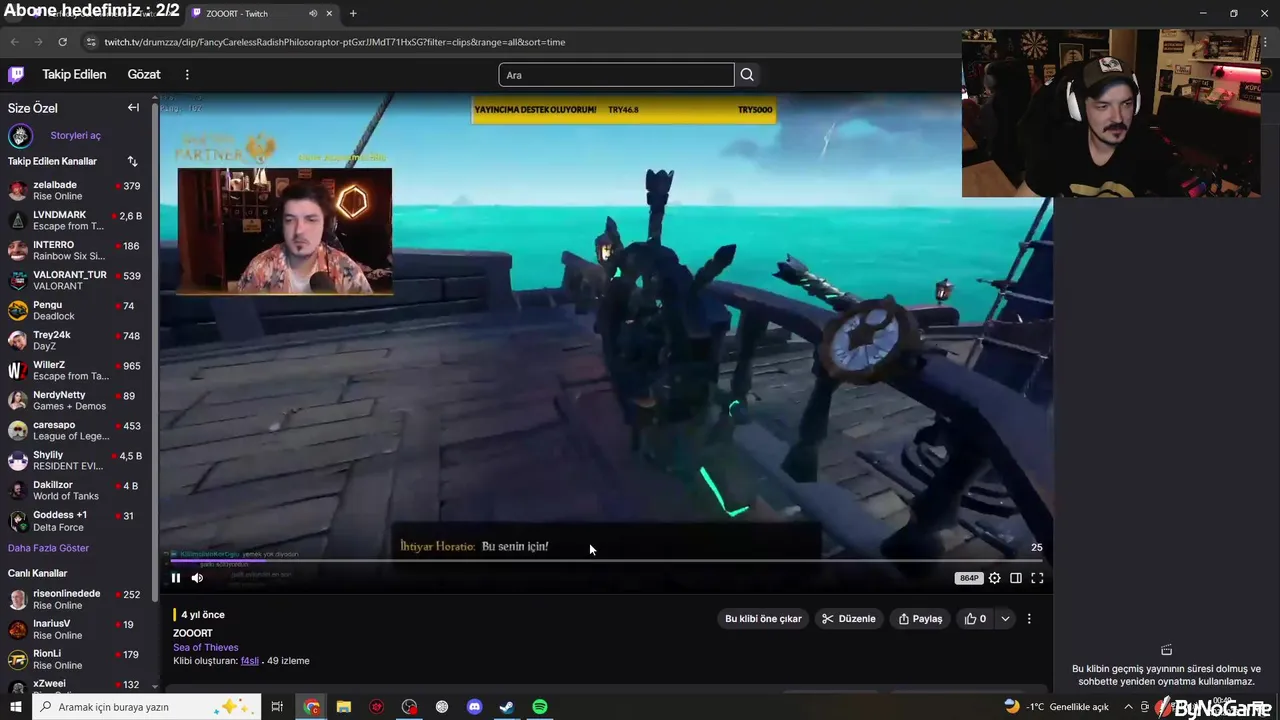Open Sea of Thieves game link
This screenshot has width=1280, height=720.
click(x=205, y=647)
